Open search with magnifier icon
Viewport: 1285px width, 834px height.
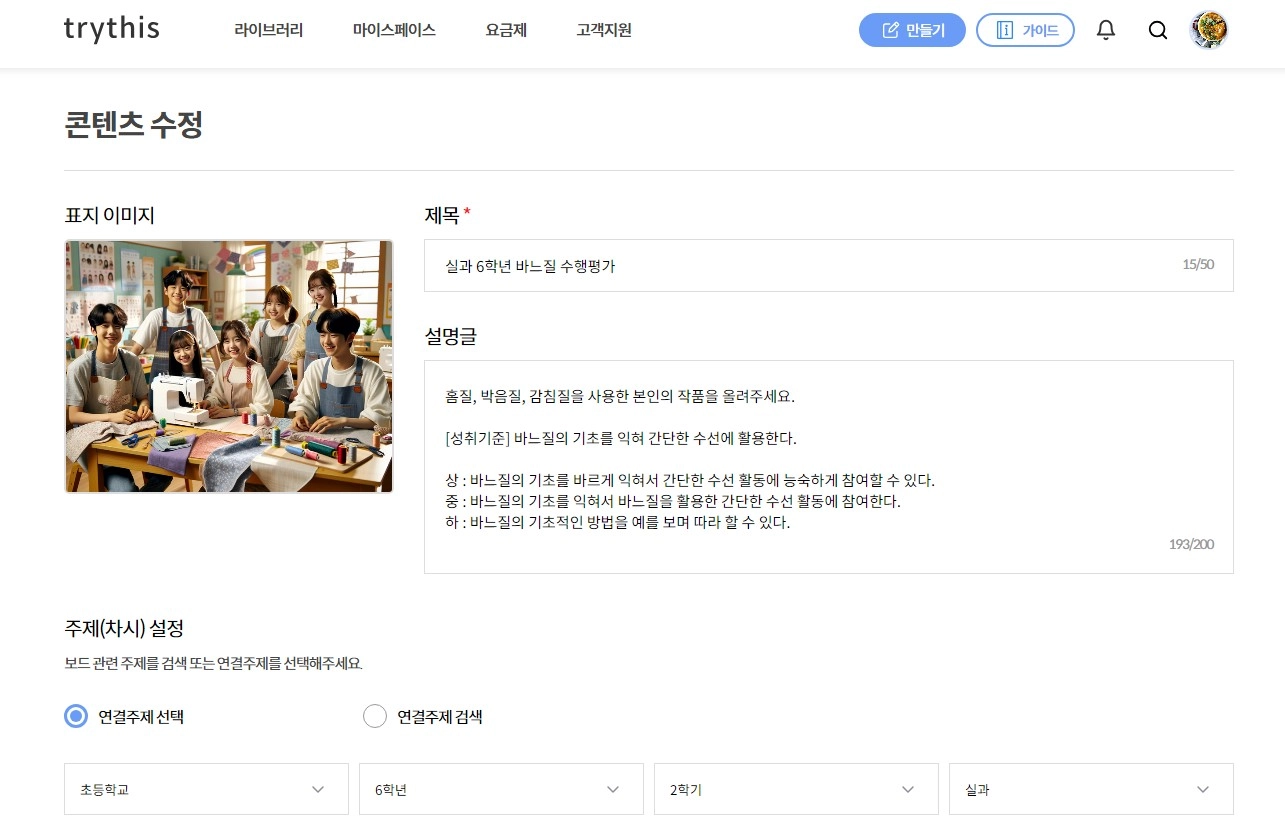pyautogui.click(x=1158, y=30)
